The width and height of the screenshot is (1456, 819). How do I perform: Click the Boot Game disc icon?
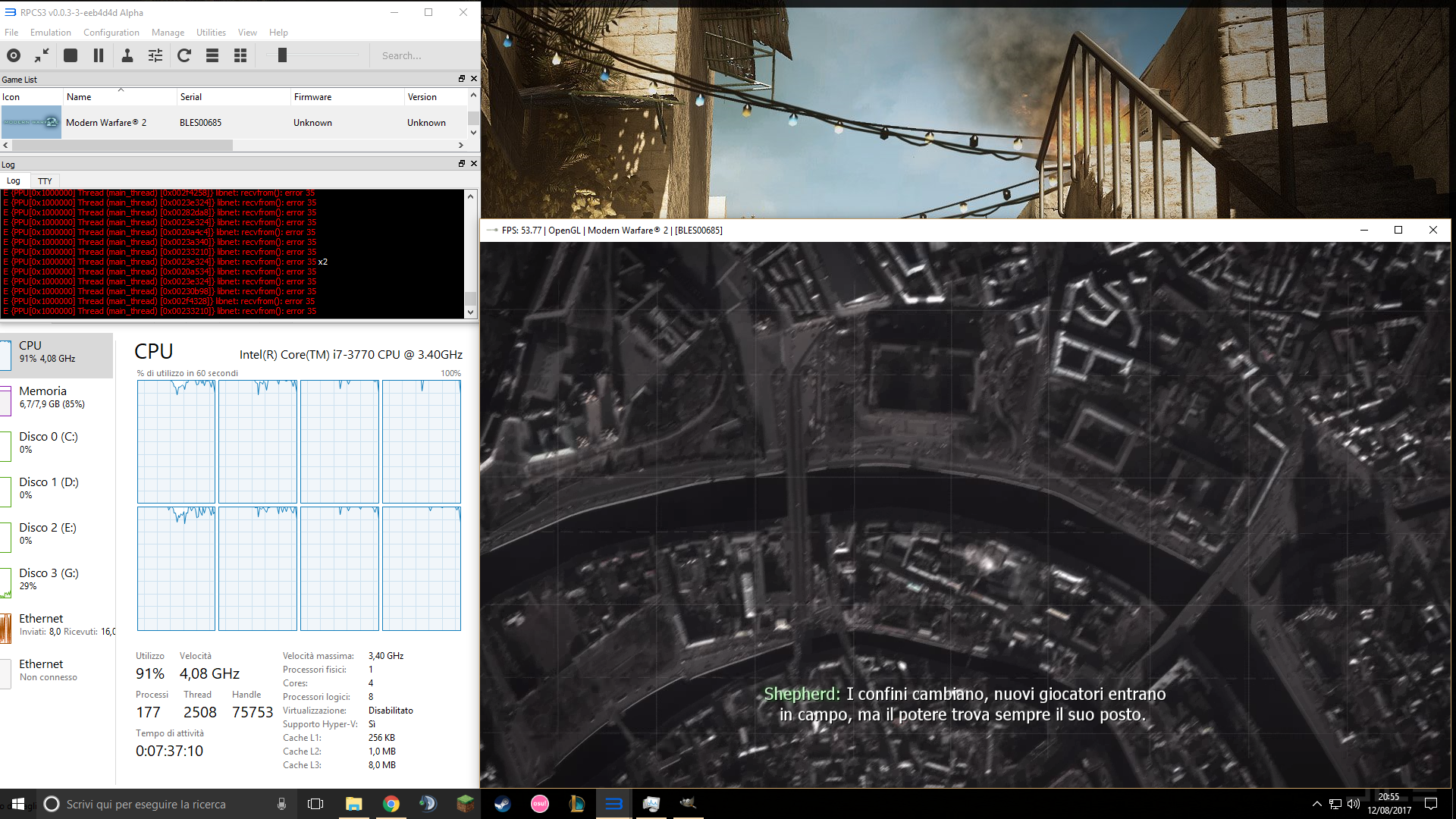click(x=14, y=55)
